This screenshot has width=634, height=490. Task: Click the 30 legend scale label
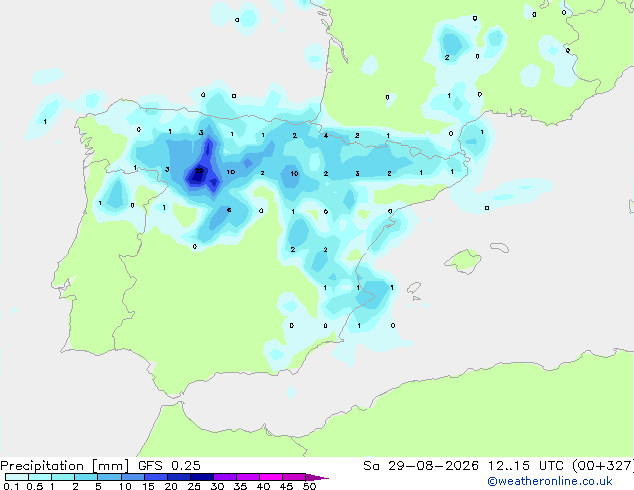(x=217, y=486)
